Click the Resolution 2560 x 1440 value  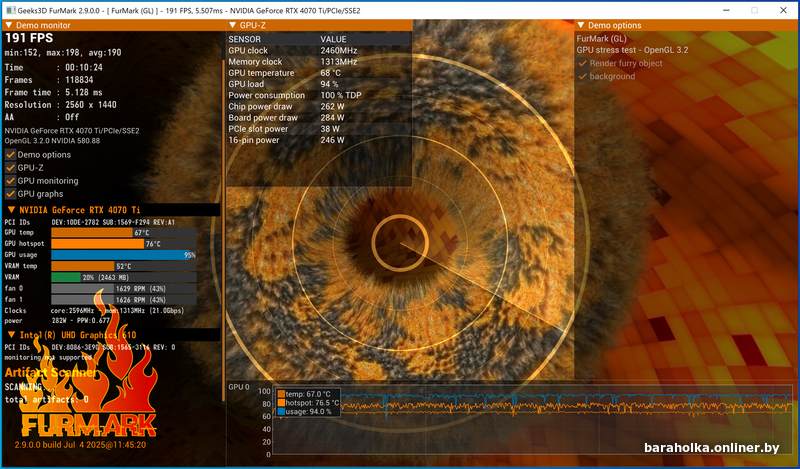(91, 105)
